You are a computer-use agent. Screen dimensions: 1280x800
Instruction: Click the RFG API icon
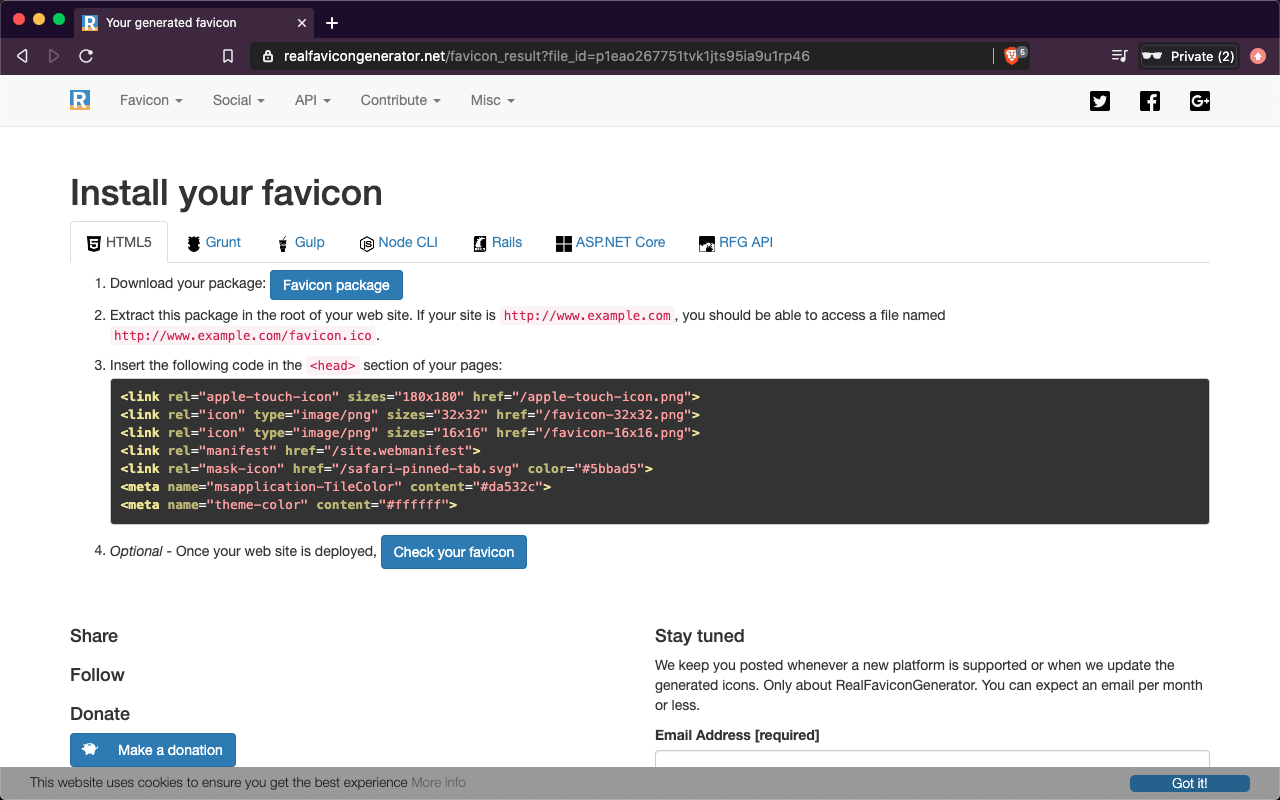tap(707, 243)
